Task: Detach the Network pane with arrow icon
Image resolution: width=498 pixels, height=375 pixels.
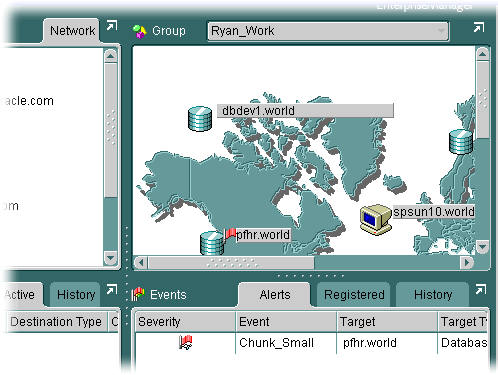Action: (112, 26)
